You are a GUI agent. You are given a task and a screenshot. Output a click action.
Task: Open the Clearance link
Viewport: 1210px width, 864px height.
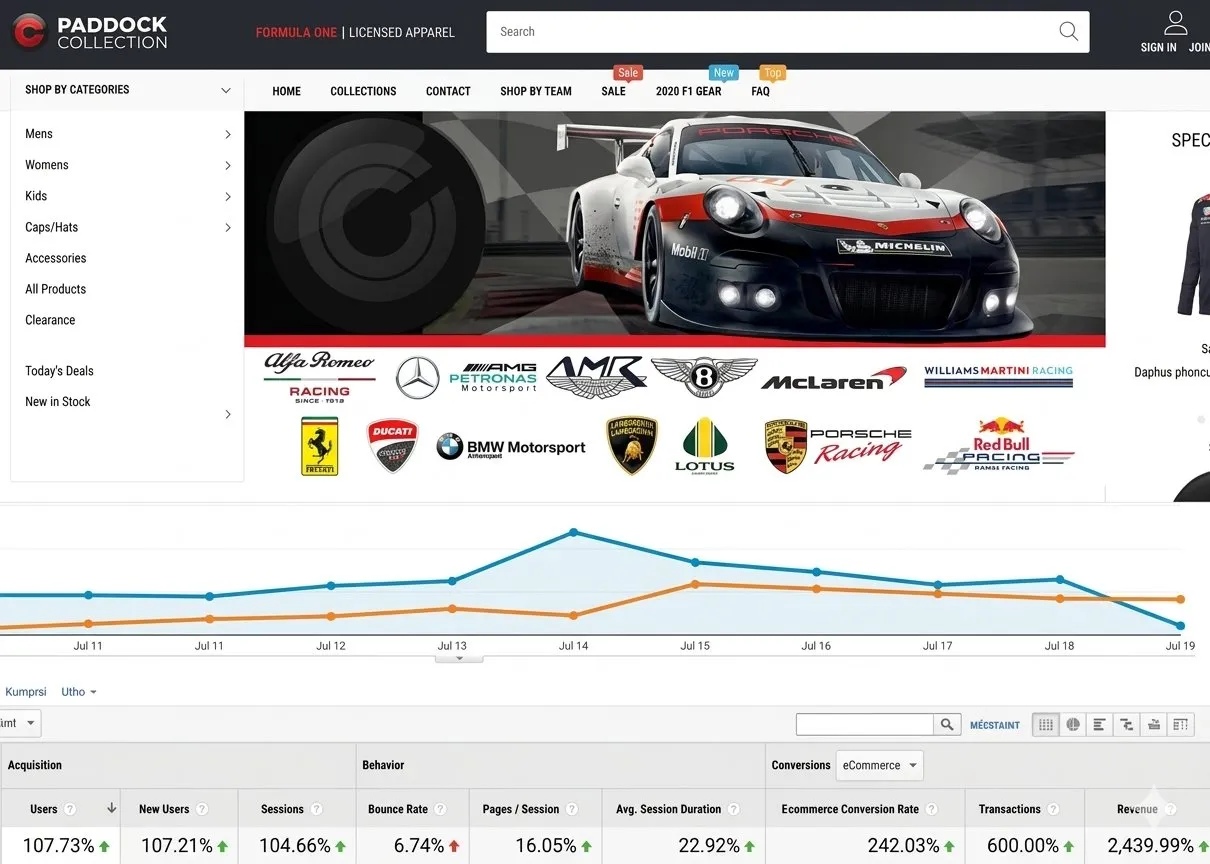click(x=50, y=320)
